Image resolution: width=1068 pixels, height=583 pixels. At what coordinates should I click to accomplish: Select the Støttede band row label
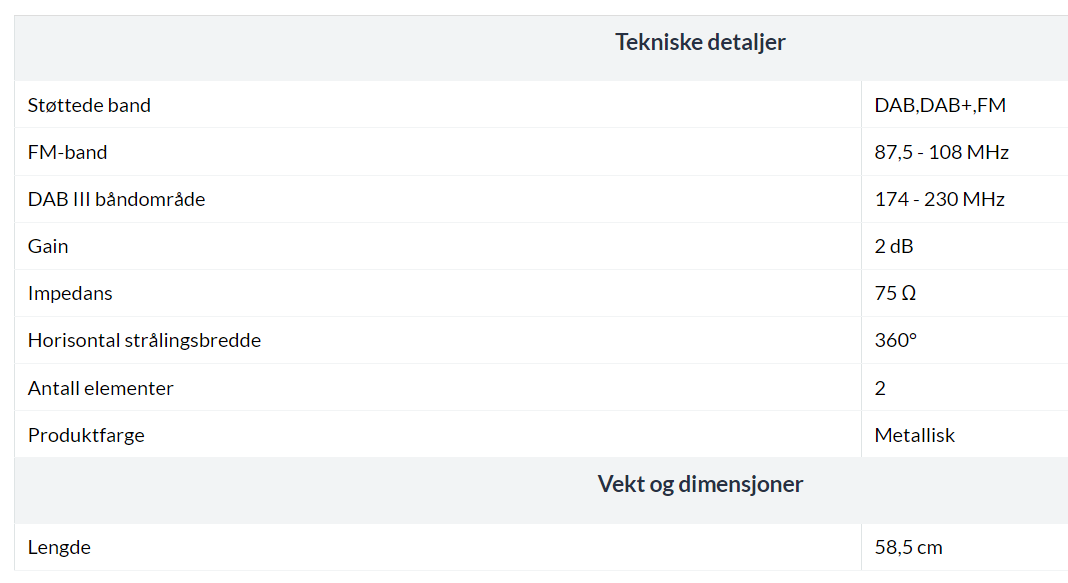[89, 105]
